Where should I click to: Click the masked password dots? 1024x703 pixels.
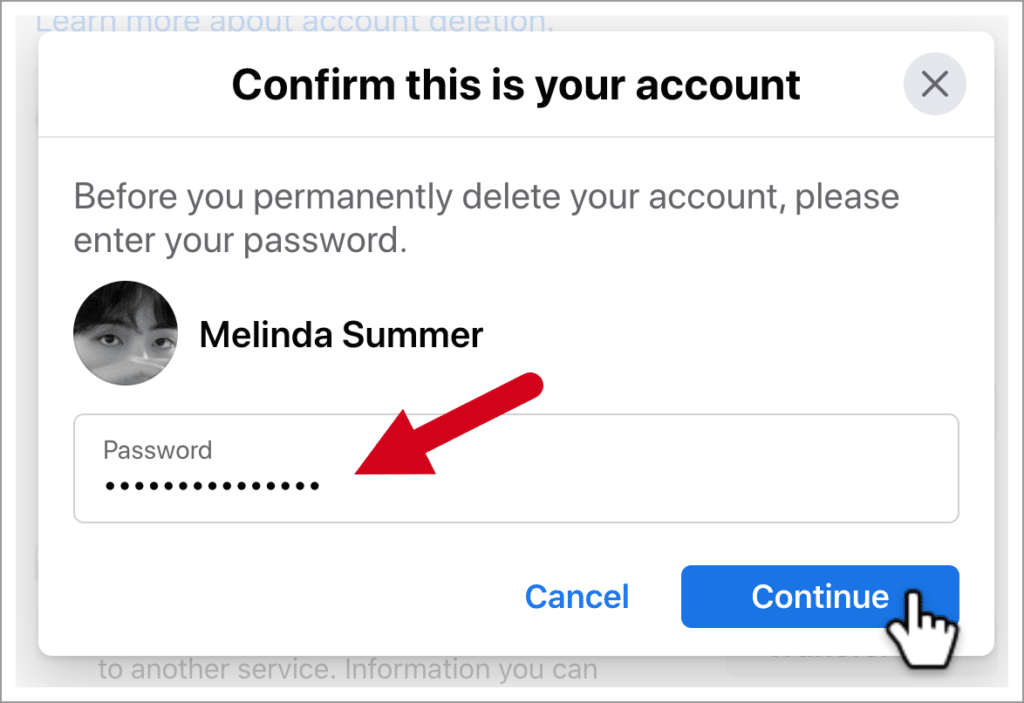click(212, 487)
